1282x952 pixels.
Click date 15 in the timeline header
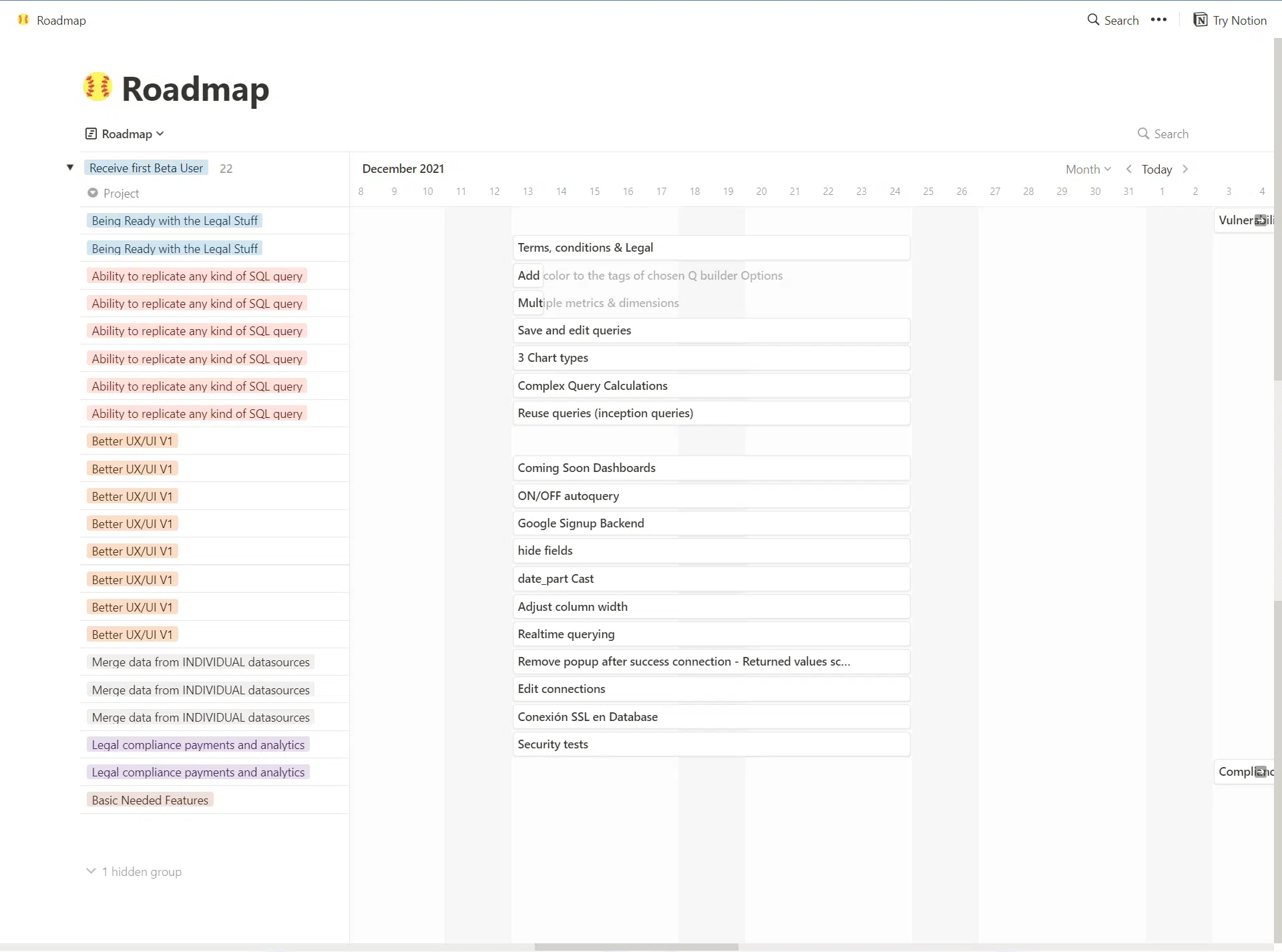point(594,192)
